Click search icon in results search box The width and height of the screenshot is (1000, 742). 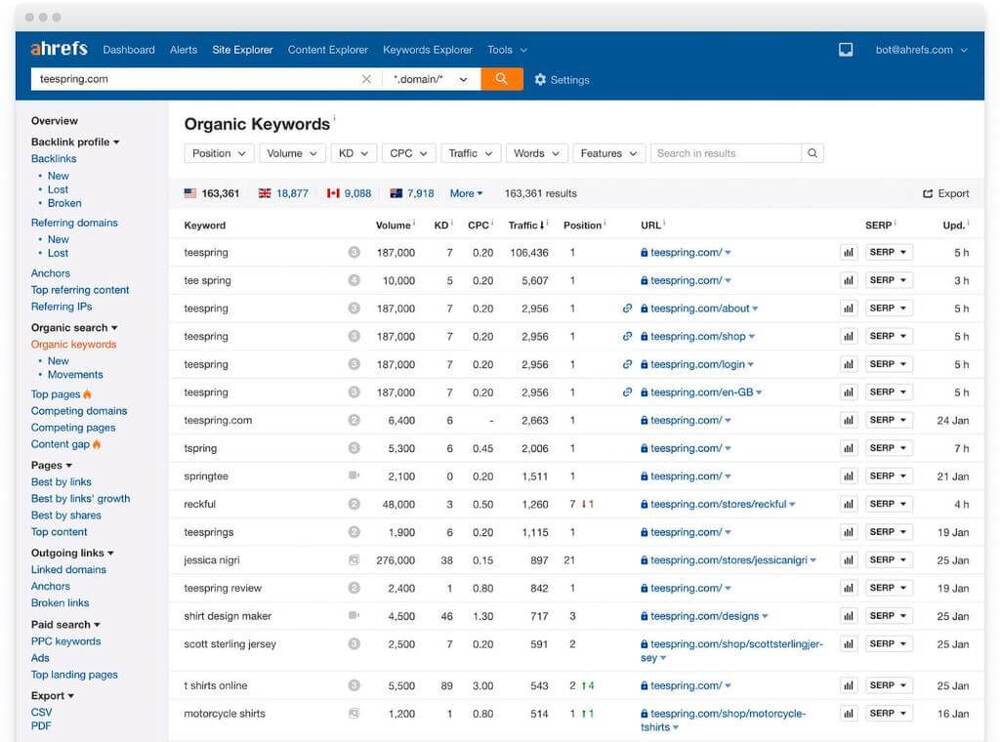[812, 153]
